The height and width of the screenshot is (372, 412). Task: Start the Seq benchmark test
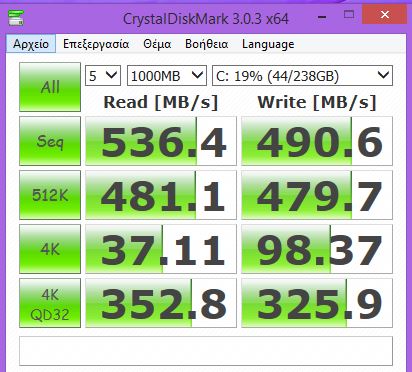point(50,141)
